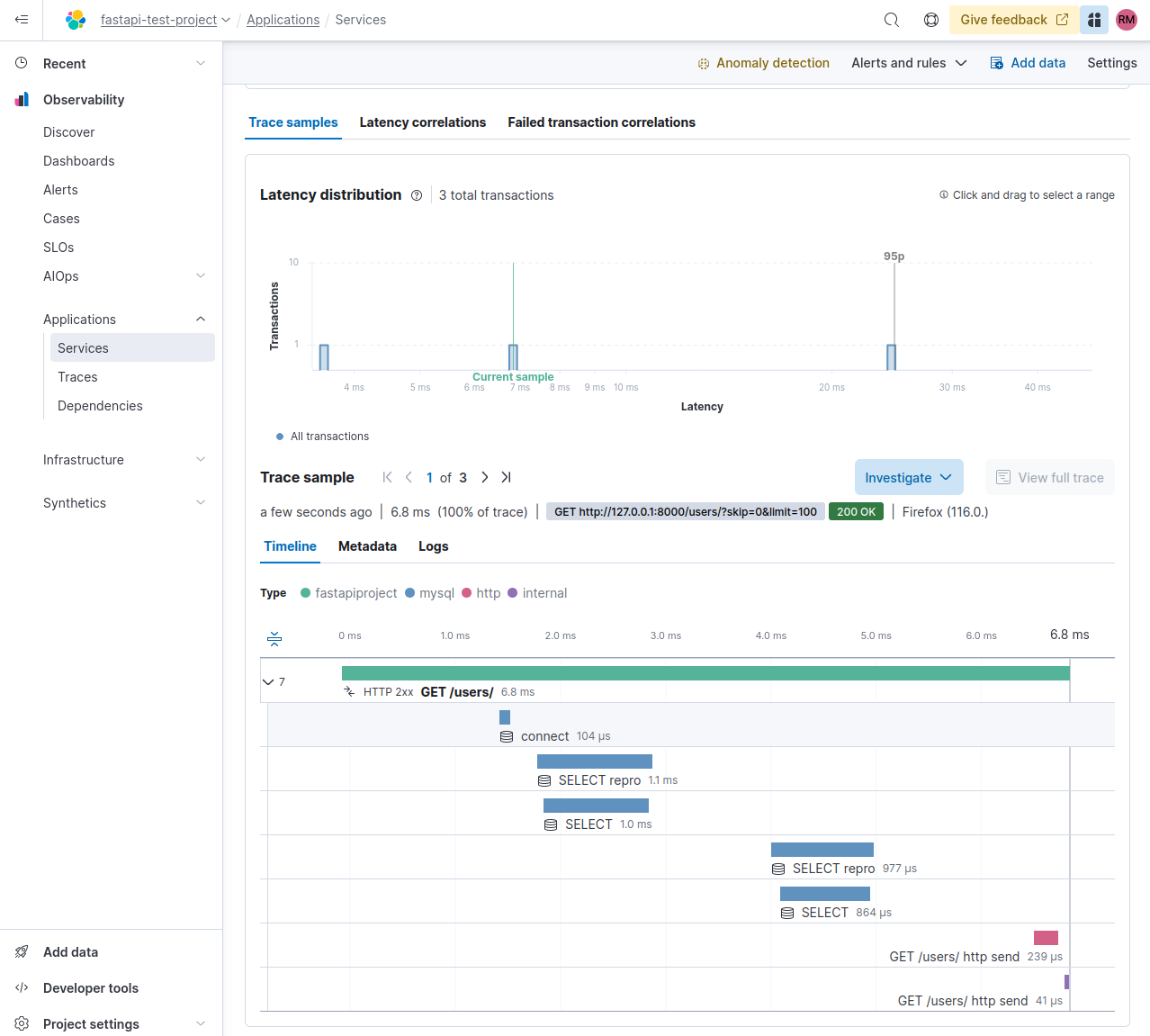
Task: Click the latency distribution help icon
Action: [417, 195]
